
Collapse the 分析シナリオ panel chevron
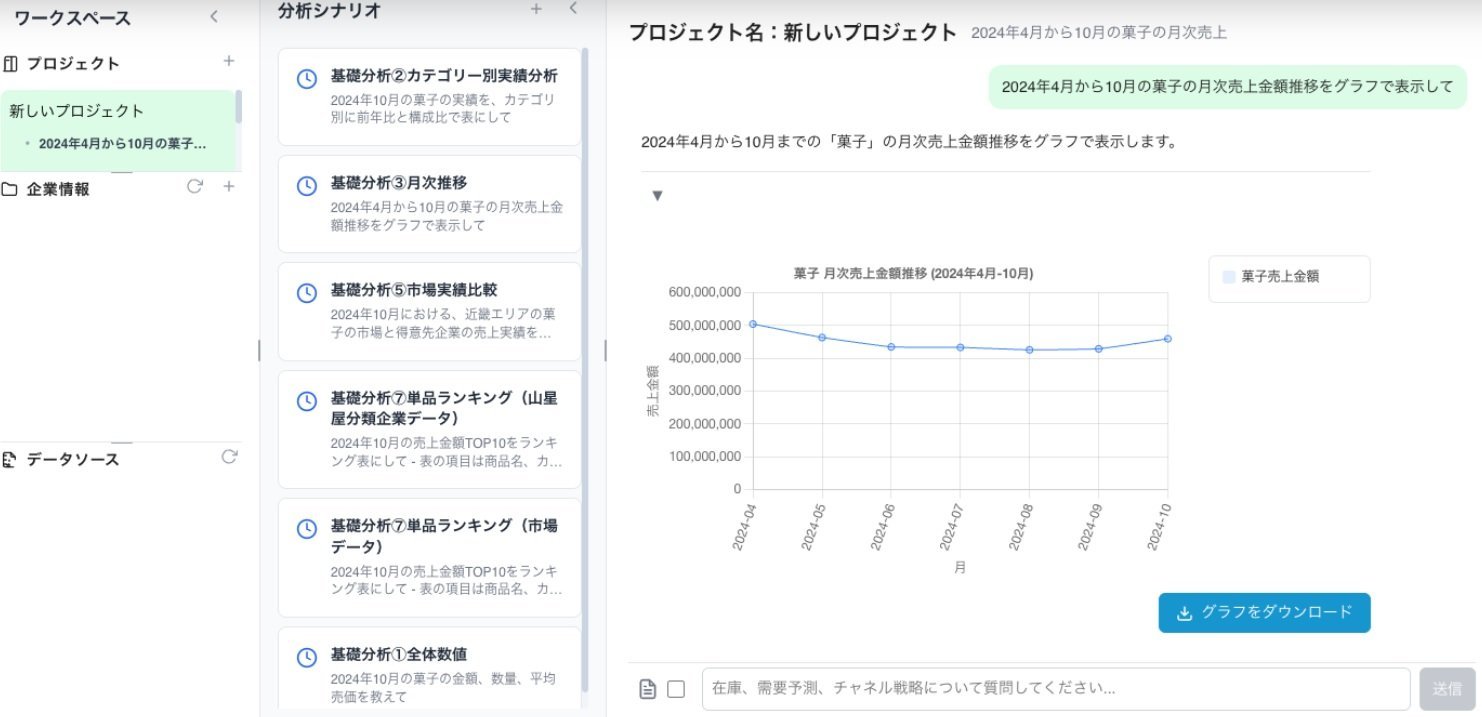(x=573, y=9)
